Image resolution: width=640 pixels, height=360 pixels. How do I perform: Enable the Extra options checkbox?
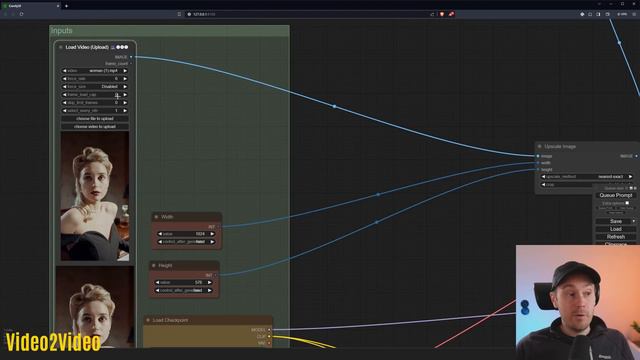(627, 203)
